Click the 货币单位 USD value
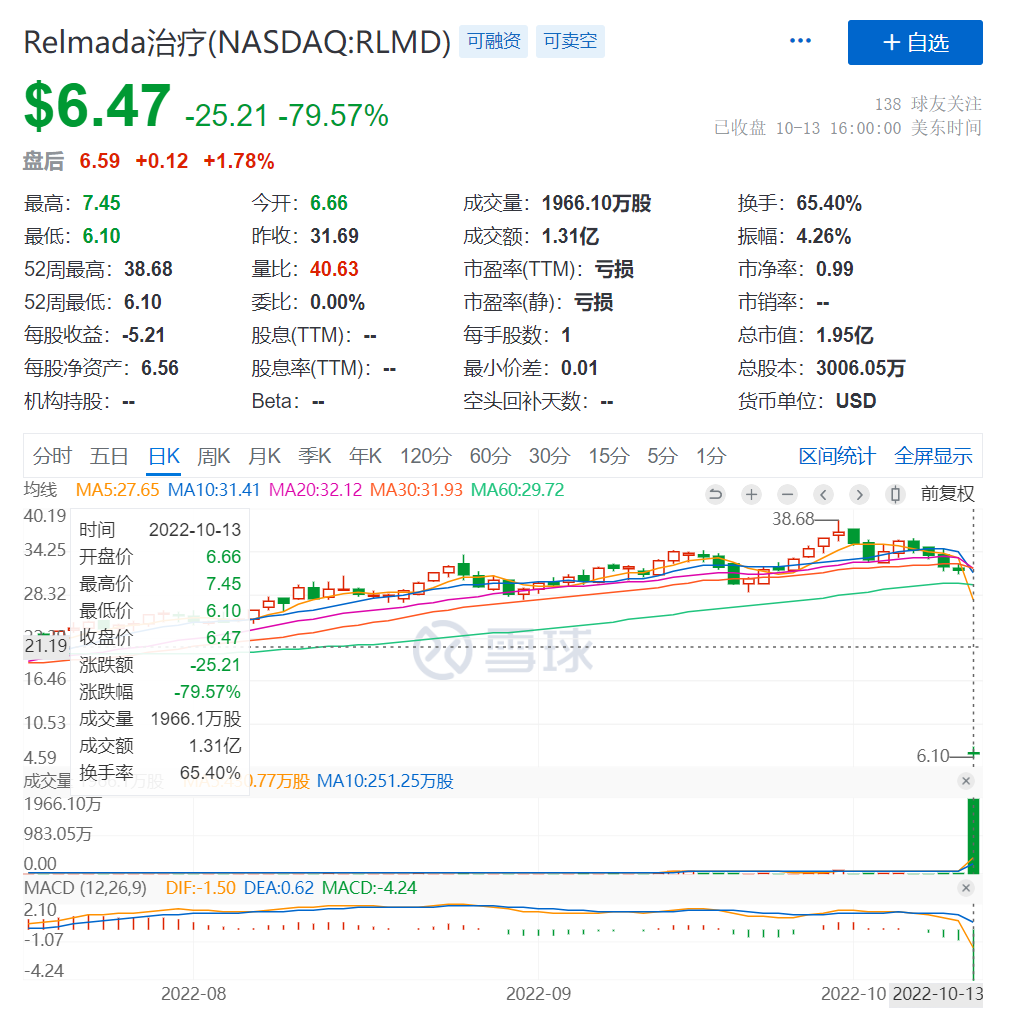This screenshot has width=1015, height=1010. pyautogui.click(x=856, y=401)
